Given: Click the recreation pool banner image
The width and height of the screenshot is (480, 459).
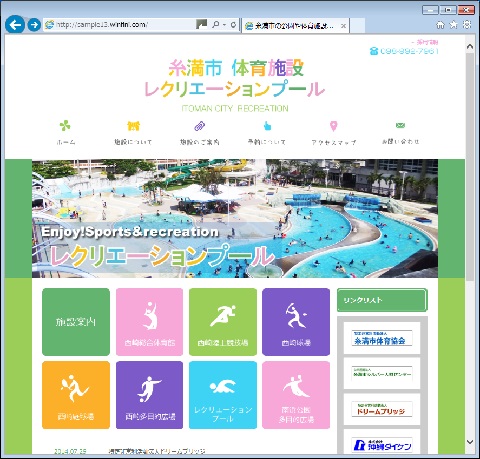Looking at the screenshot, I should (x=235, y=218).
